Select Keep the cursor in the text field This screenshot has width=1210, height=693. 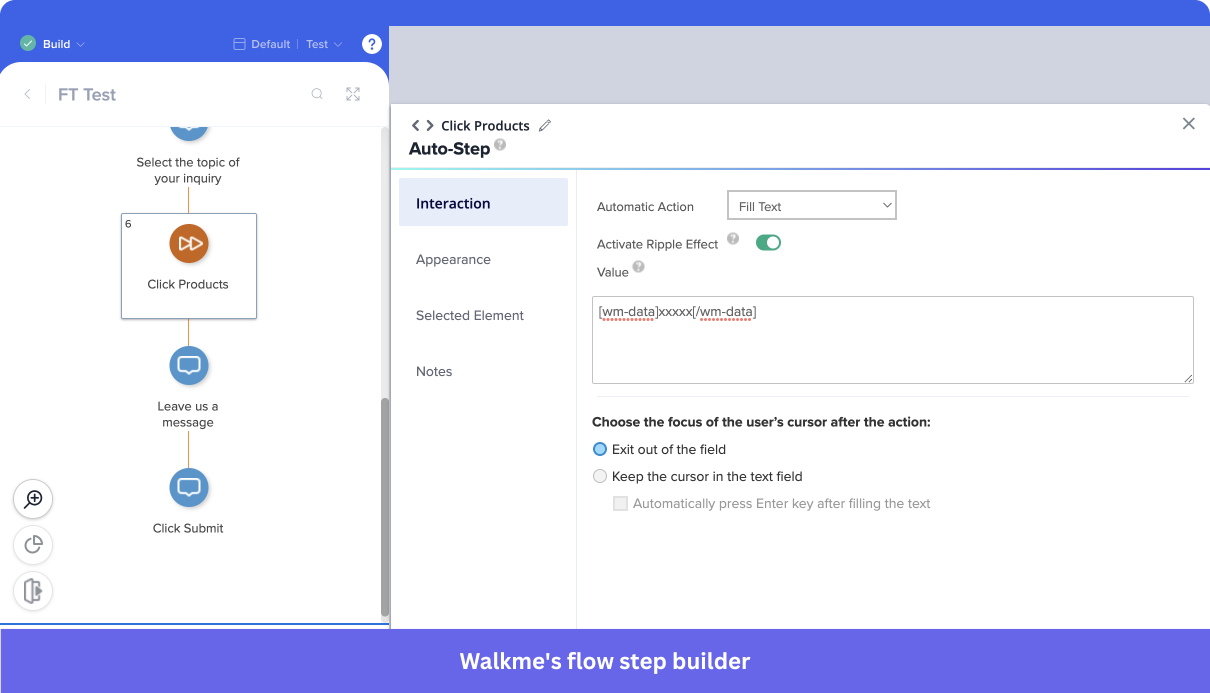point(599,476)
